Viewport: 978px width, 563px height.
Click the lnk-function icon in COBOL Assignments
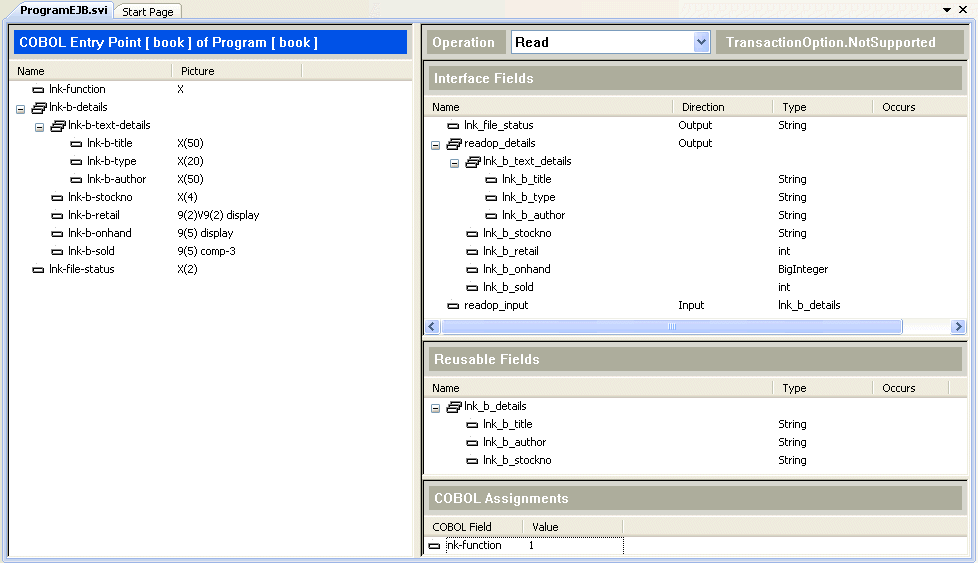click(435, 546)
